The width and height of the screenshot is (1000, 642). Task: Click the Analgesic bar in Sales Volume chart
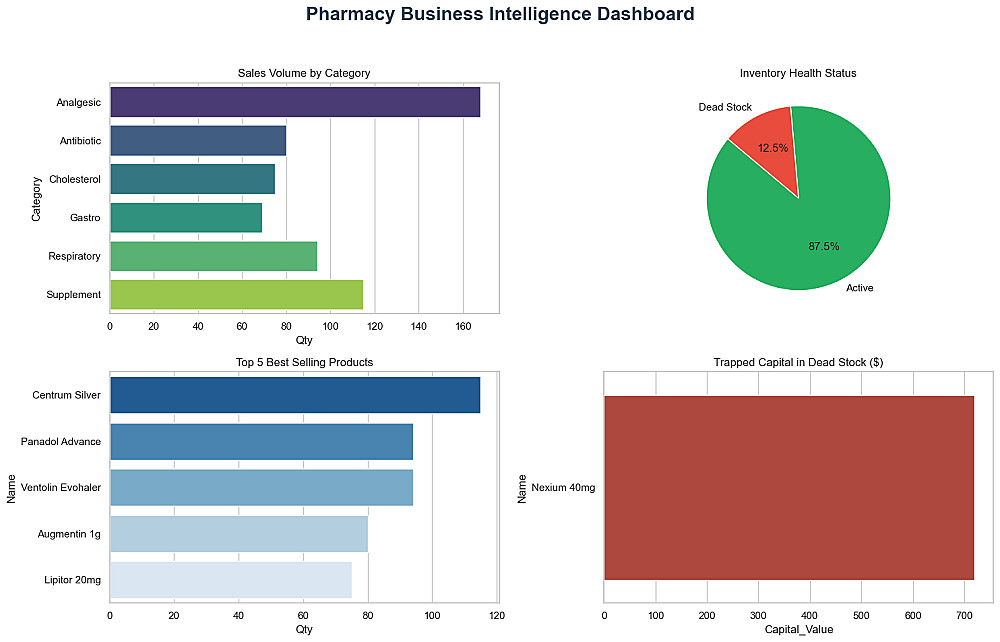pyautogui.click(x=294, y=102)
